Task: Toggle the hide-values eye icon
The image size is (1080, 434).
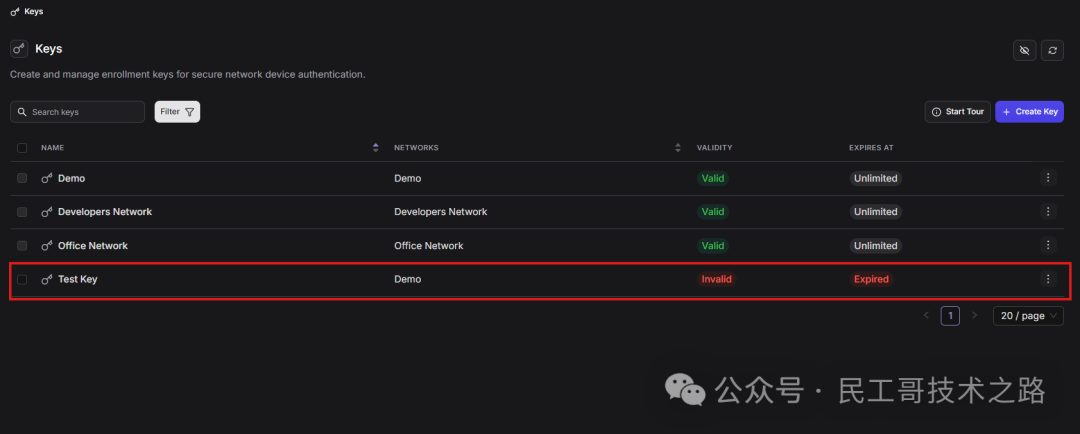Action: [1024, 50]
